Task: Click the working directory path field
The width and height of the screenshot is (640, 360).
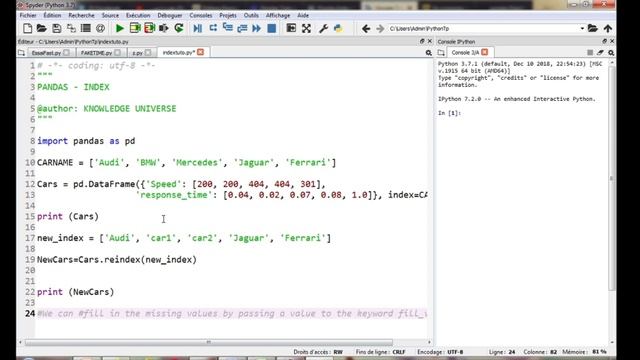Action: (x=484, y=29)
